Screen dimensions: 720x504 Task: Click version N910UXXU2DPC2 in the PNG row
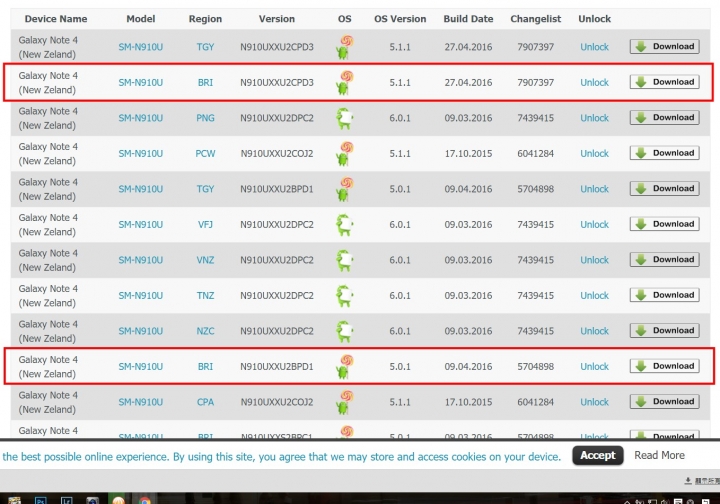pyautogui.click(x=277, y=118)
